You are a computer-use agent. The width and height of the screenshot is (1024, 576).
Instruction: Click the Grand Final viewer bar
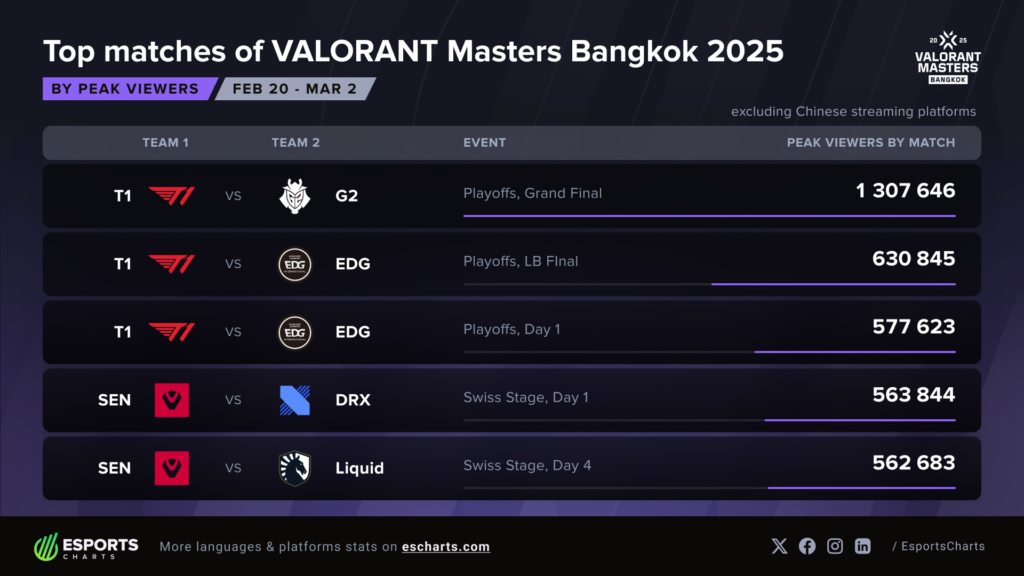tap(709, 216)
